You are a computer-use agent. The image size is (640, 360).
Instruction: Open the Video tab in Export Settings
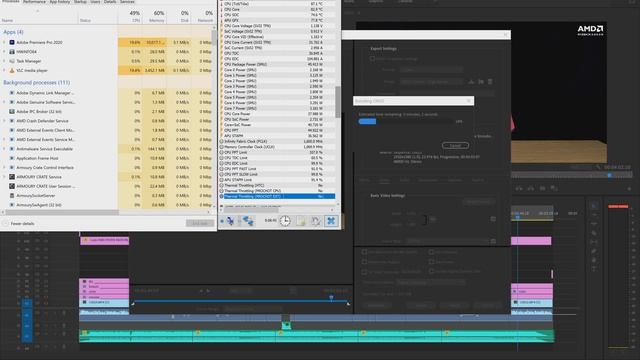(x=384, y=180)
